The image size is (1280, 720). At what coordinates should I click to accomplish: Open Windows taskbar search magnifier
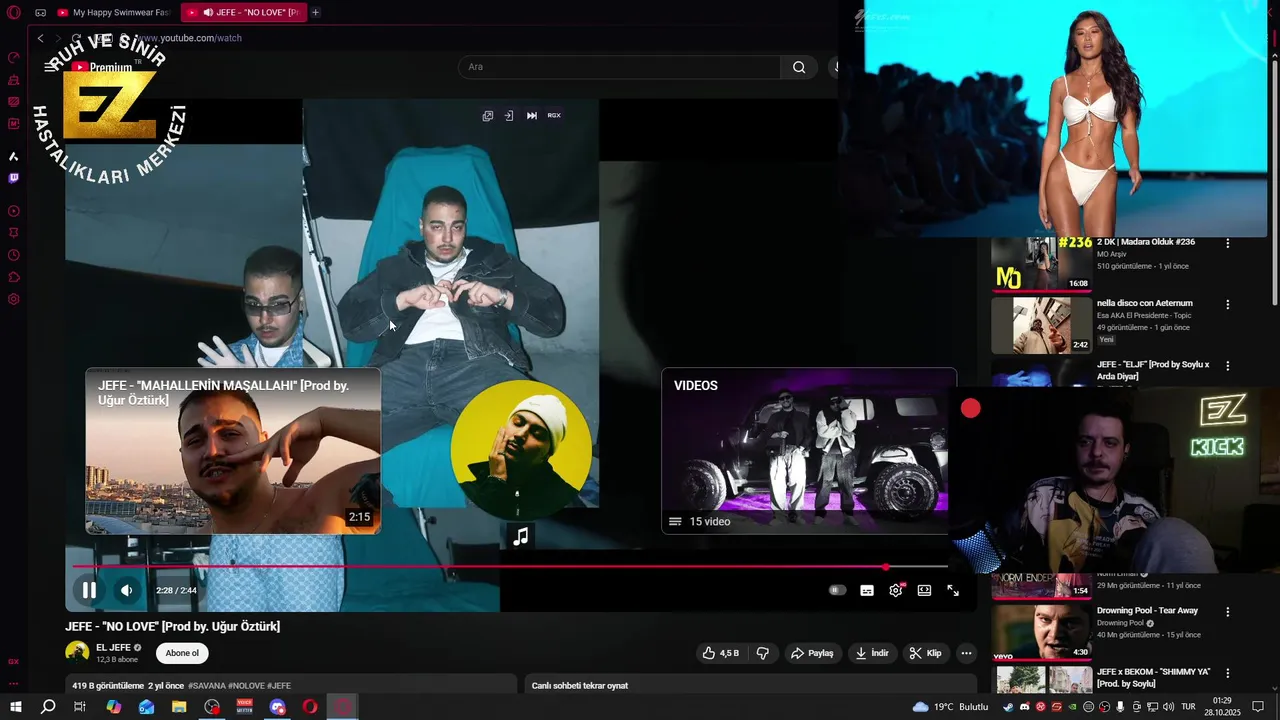[48, 707]
